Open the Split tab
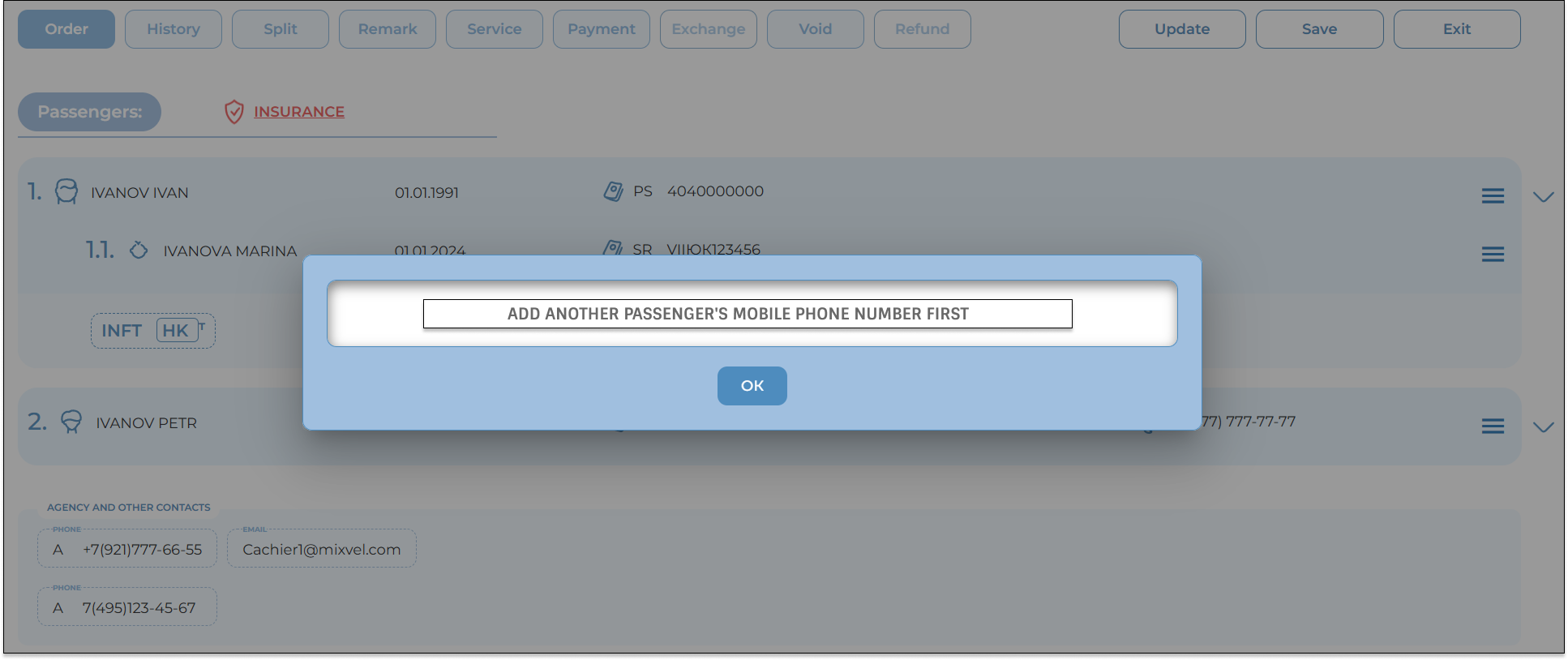1568x660 pixels. tap(281, 29)
